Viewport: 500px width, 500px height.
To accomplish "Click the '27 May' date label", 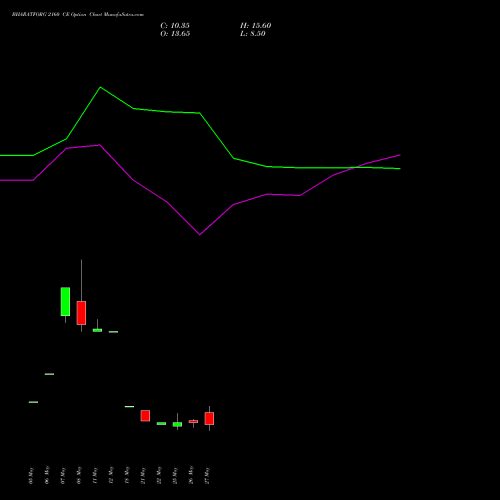I will tap(207, 476).
